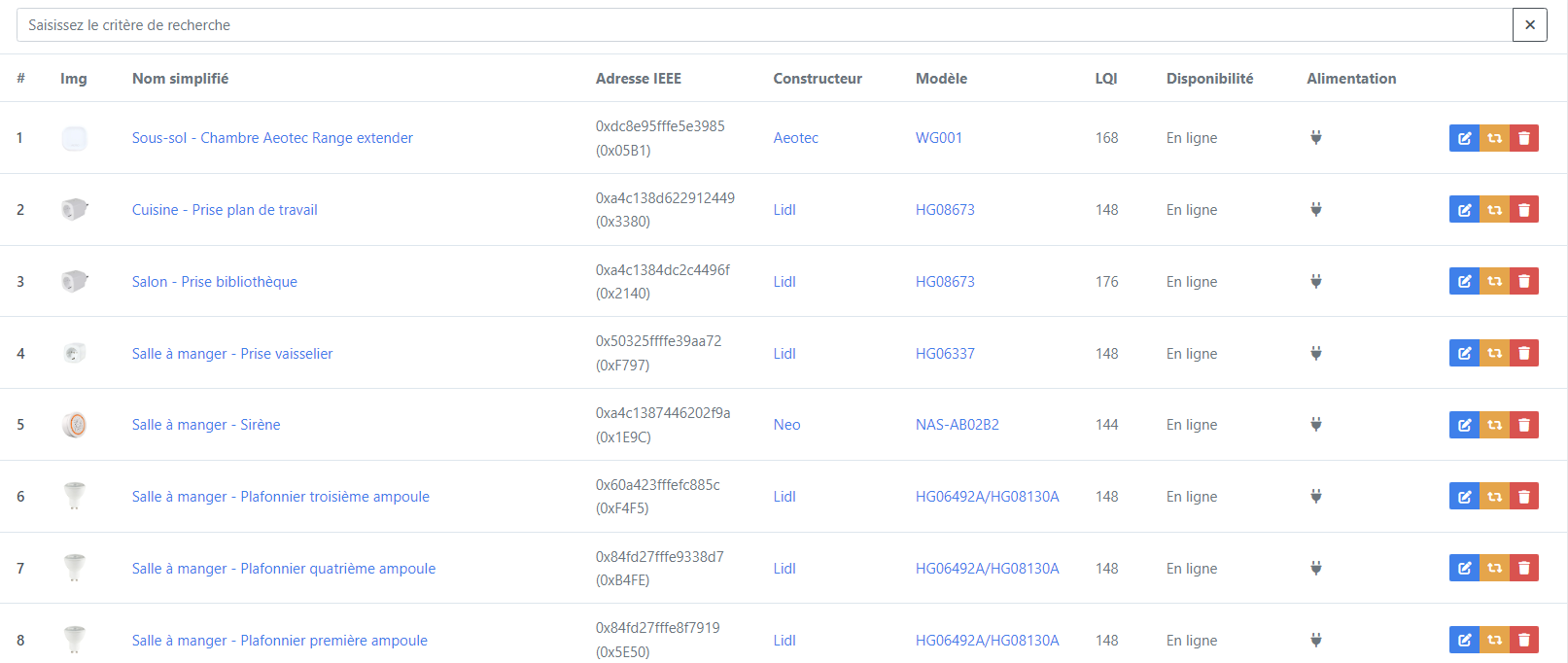Click Lidl manufacturer in Salon Prise bibliothèque row
The image size is (1568, 663).
point(784,282)
